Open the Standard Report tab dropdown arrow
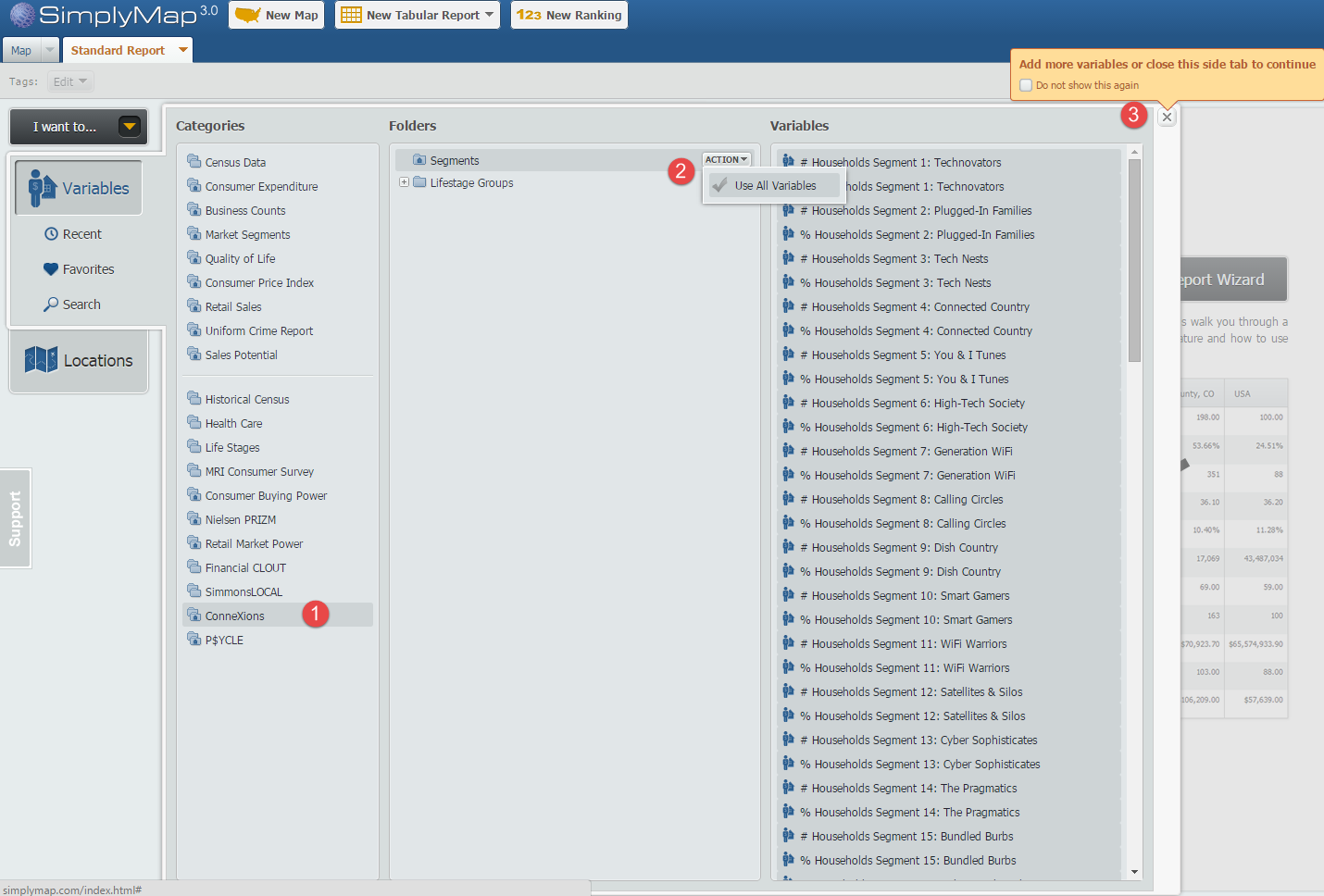The height and width of the screenshot is (896, 1324). click(x=183, y=50)
